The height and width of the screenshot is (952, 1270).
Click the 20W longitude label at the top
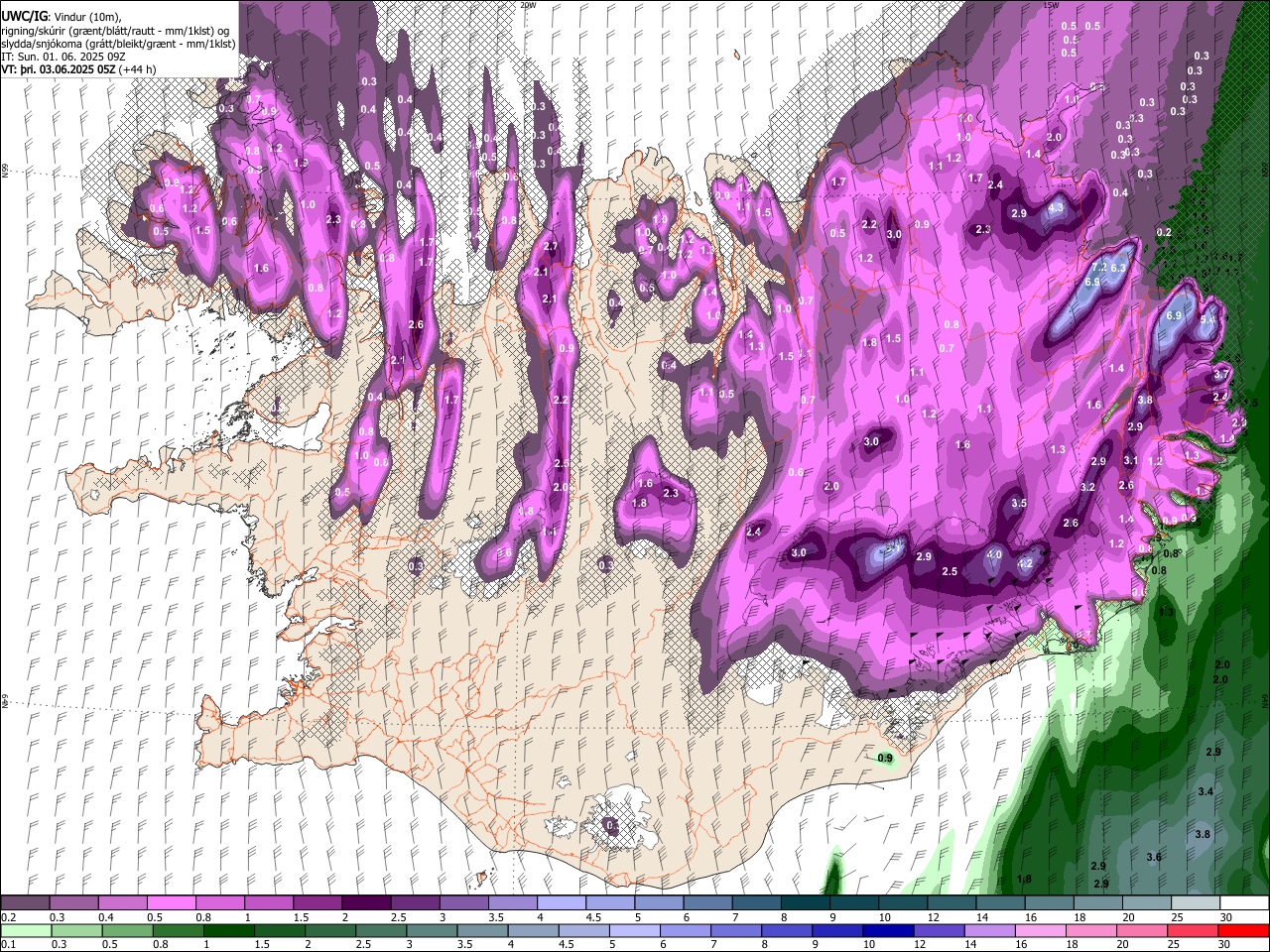528,5
